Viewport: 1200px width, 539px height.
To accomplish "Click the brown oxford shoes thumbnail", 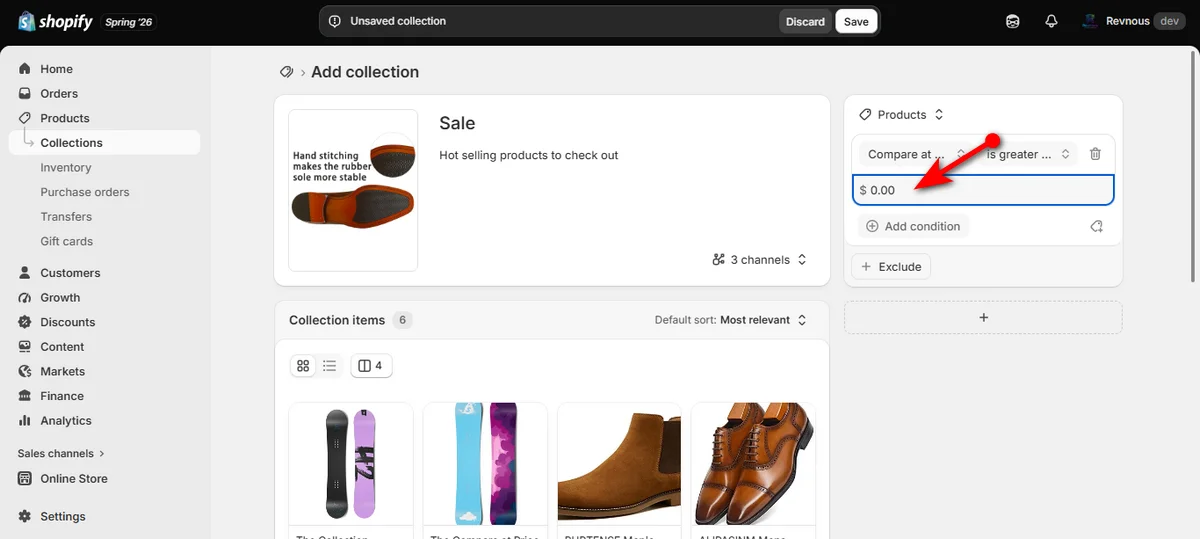I will coord(753,464).
